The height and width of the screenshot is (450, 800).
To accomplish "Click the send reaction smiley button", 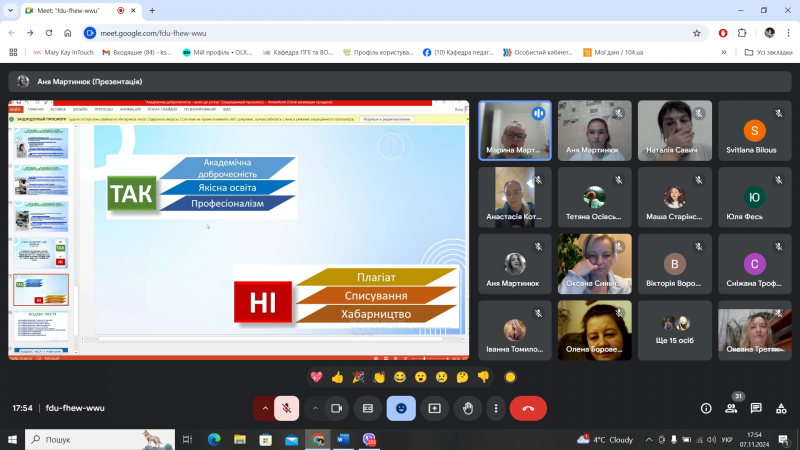I will point(401,408).
